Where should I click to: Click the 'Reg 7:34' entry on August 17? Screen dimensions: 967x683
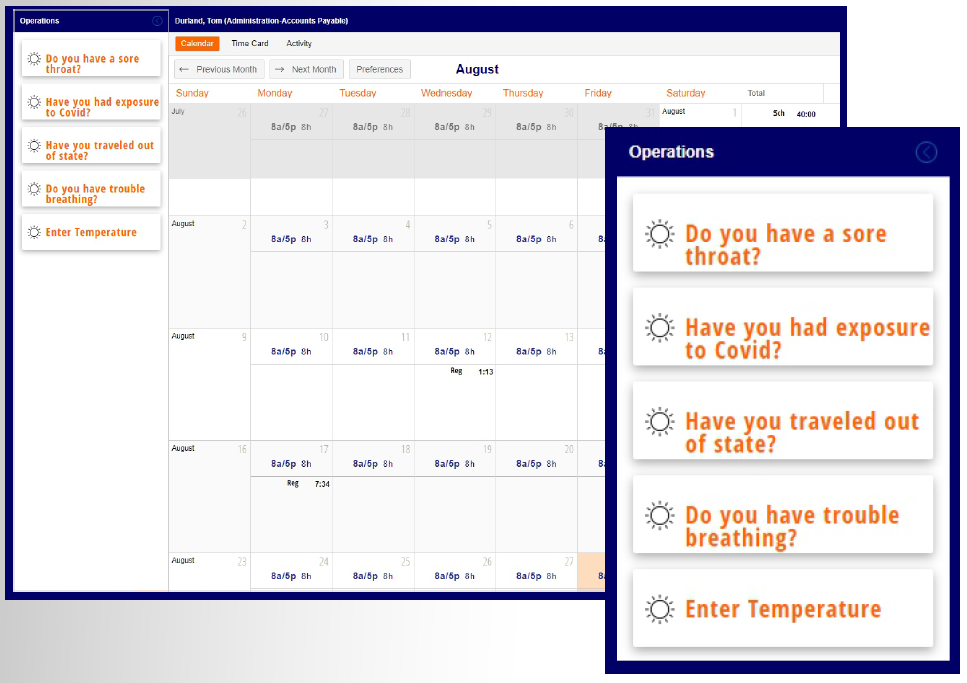308,484
